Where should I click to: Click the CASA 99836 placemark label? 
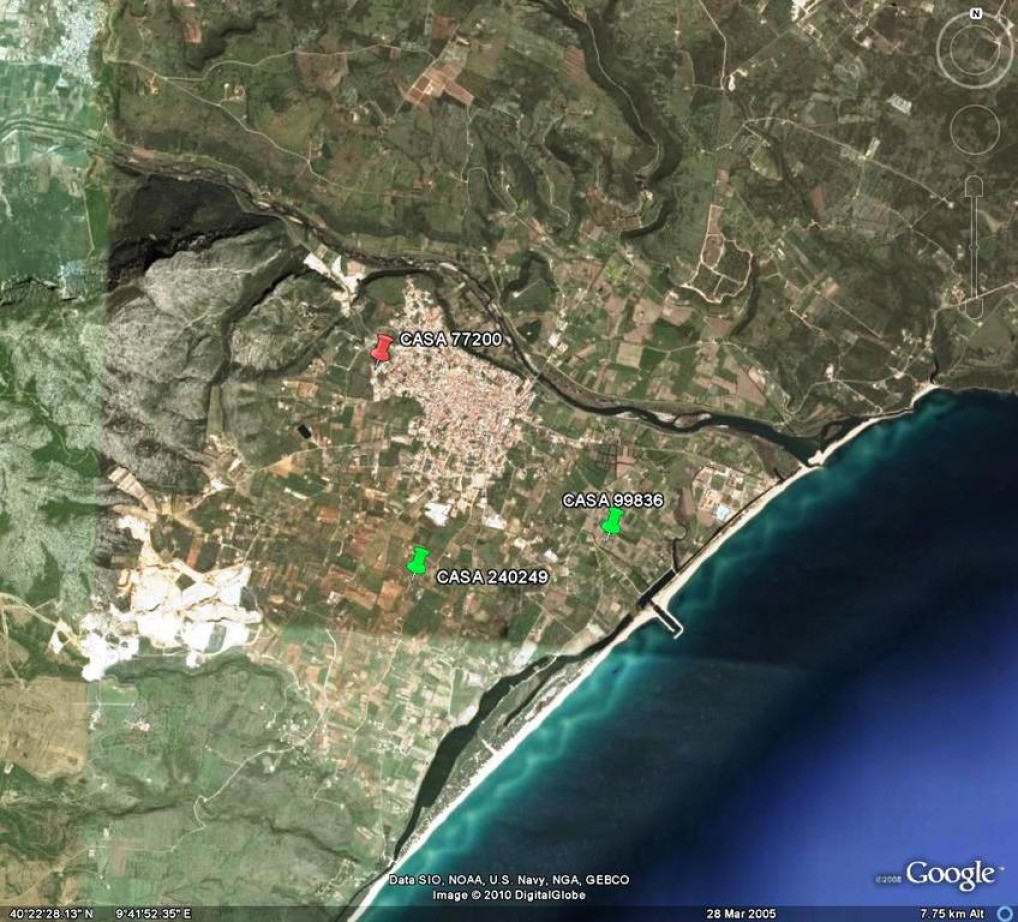(612, 500)
